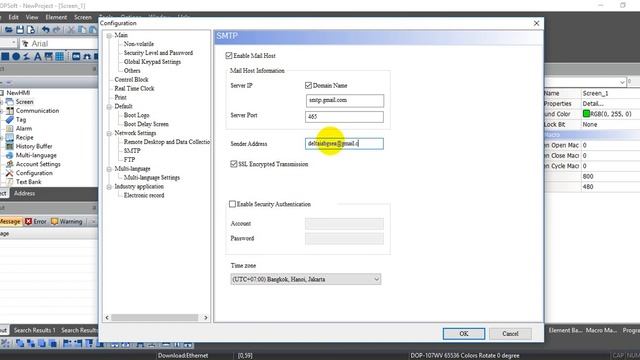The image size is (640, 360).
Task: Click the Copy icon in toolbar
Action: click(x=82, y=30)
